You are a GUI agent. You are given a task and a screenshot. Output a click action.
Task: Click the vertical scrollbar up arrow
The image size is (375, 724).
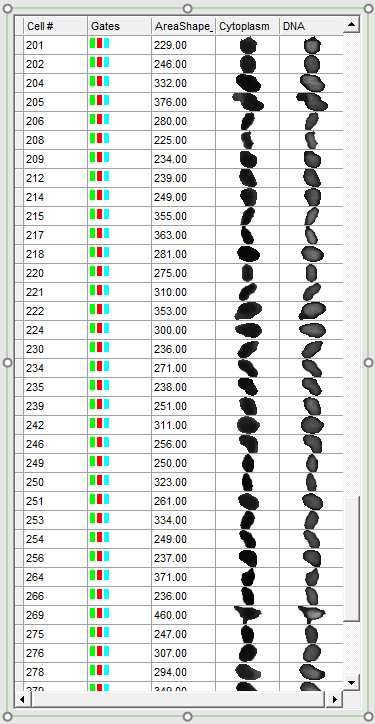tap(351, 24)
